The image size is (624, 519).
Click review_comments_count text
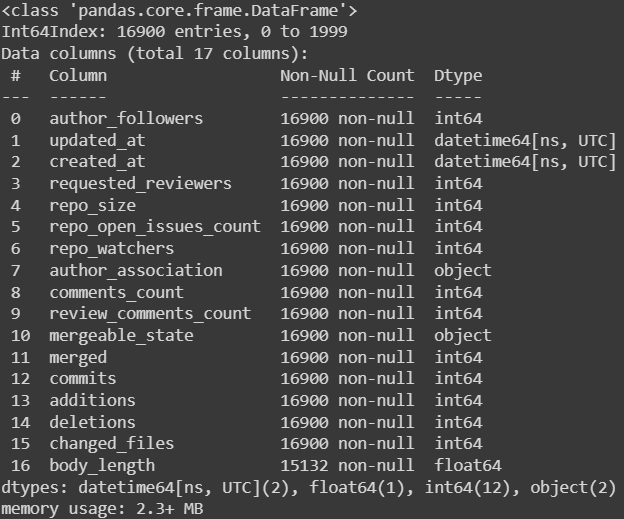(x=150, y=314)
